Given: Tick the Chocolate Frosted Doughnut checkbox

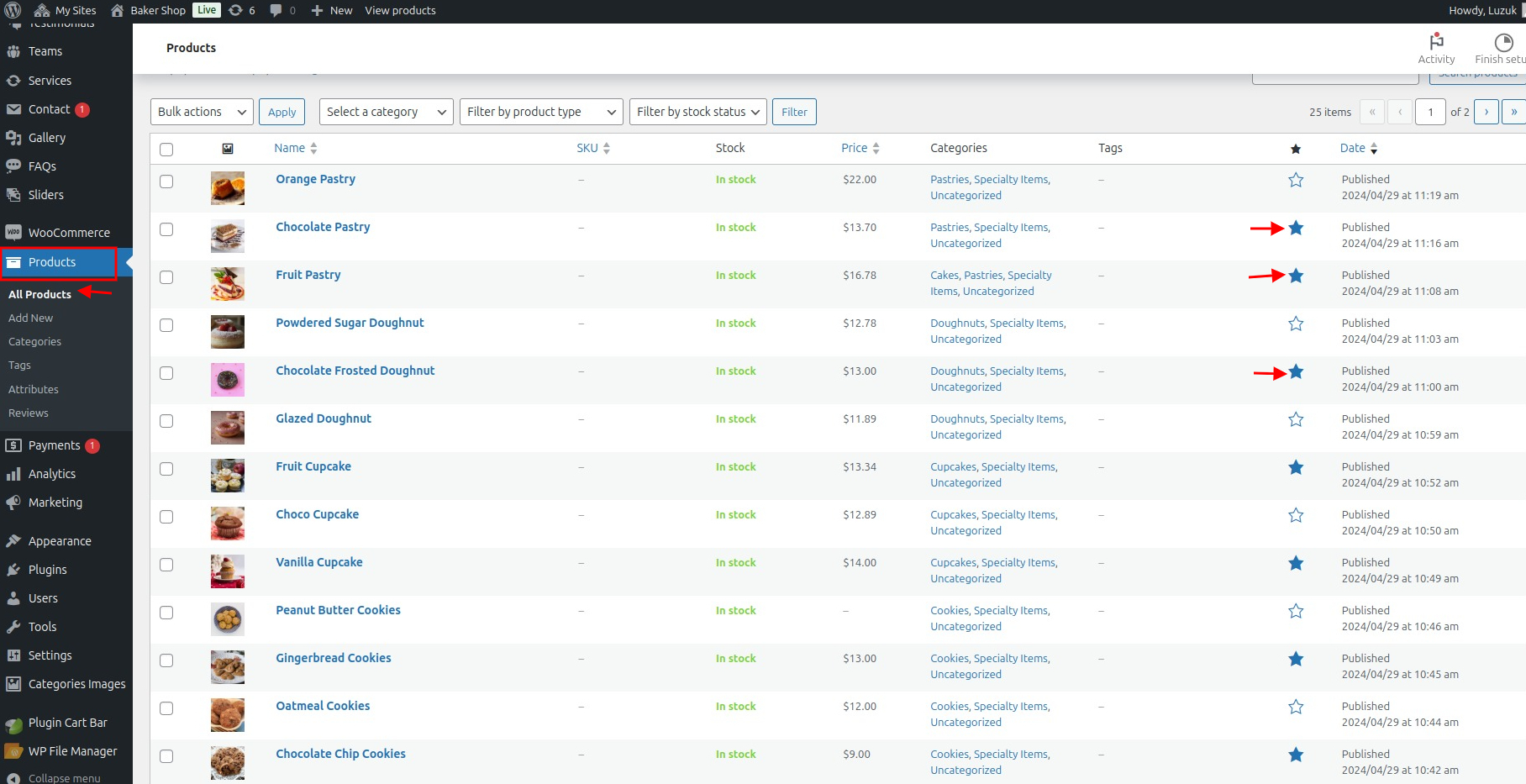Looking at the screenshot, I should tap(166, 373).
